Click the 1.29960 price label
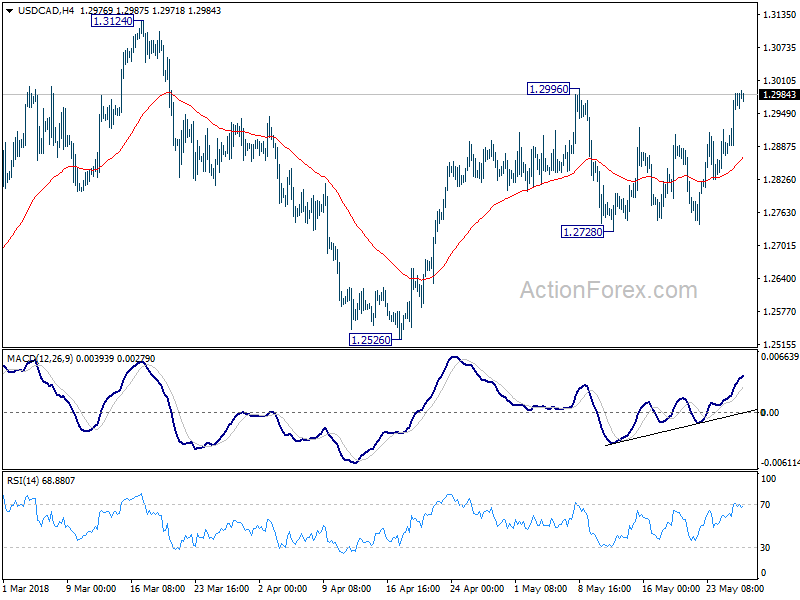The width and height of the screenshot is (800, 600). point(548,89)
